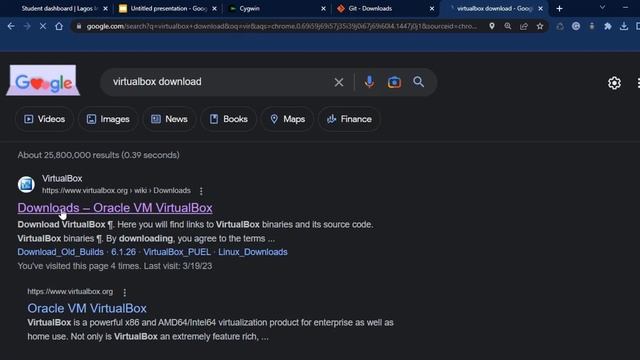Open the extensions puzzle icon

[x=608, y=26]
